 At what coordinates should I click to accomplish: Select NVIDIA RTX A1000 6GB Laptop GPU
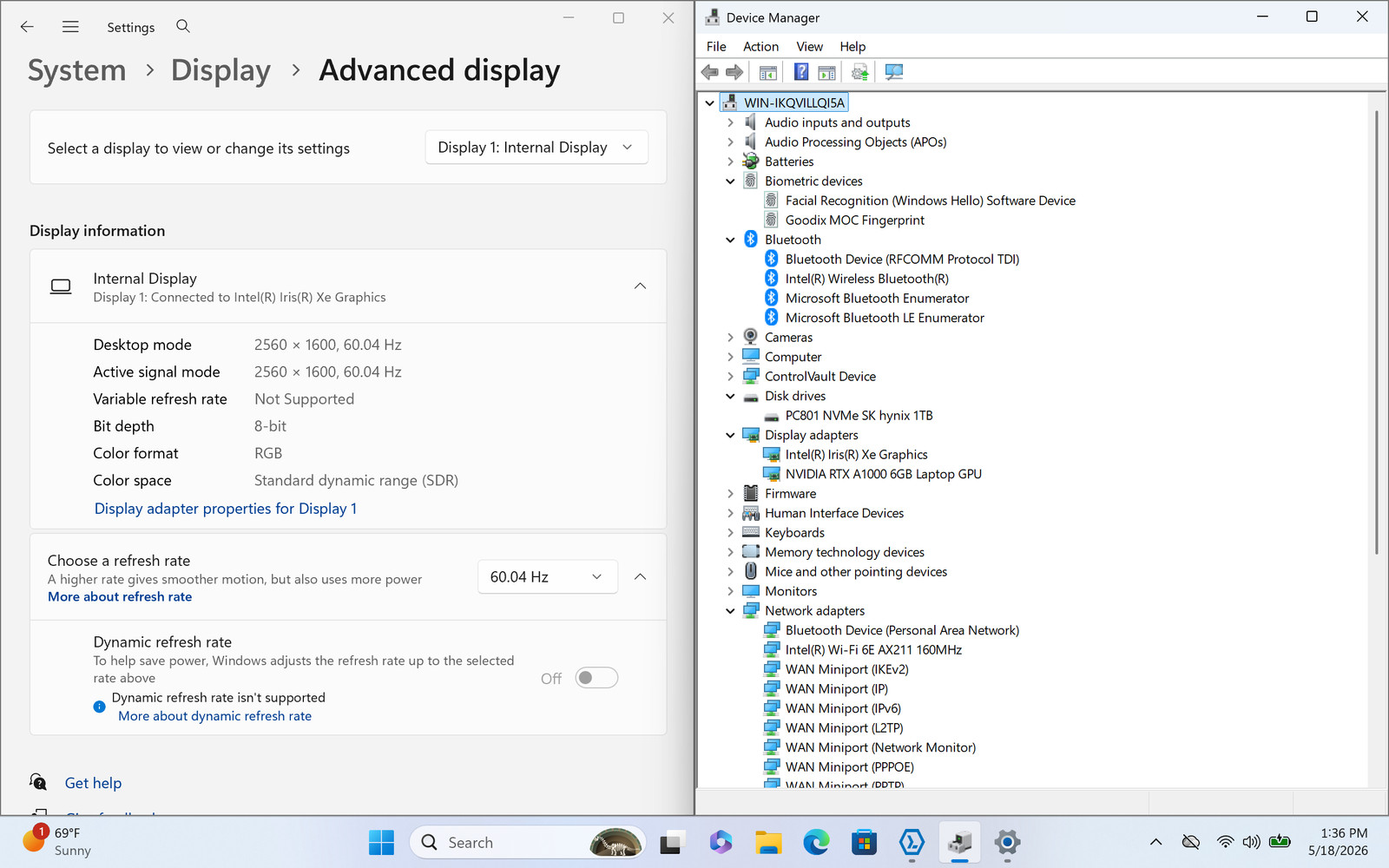click(x=883, y=474)
